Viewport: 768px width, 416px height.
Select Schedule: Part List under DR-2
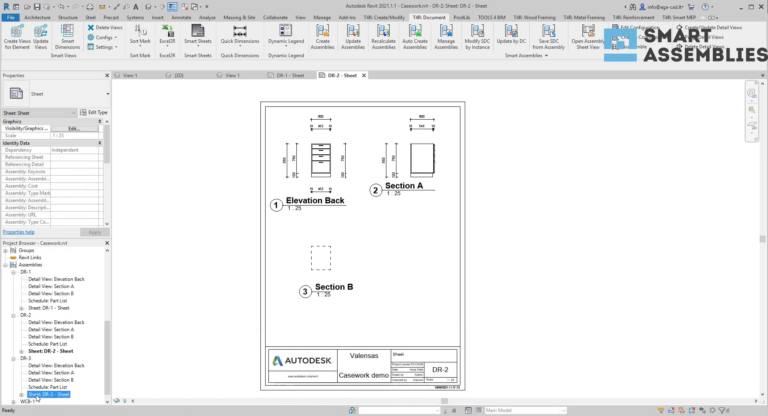coord(48,344)
